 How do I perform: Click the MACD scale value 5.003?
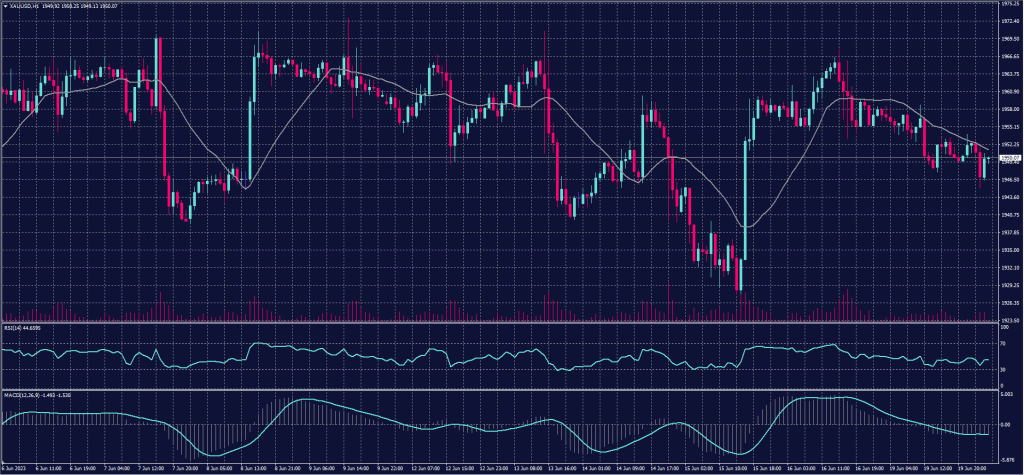1007,394
